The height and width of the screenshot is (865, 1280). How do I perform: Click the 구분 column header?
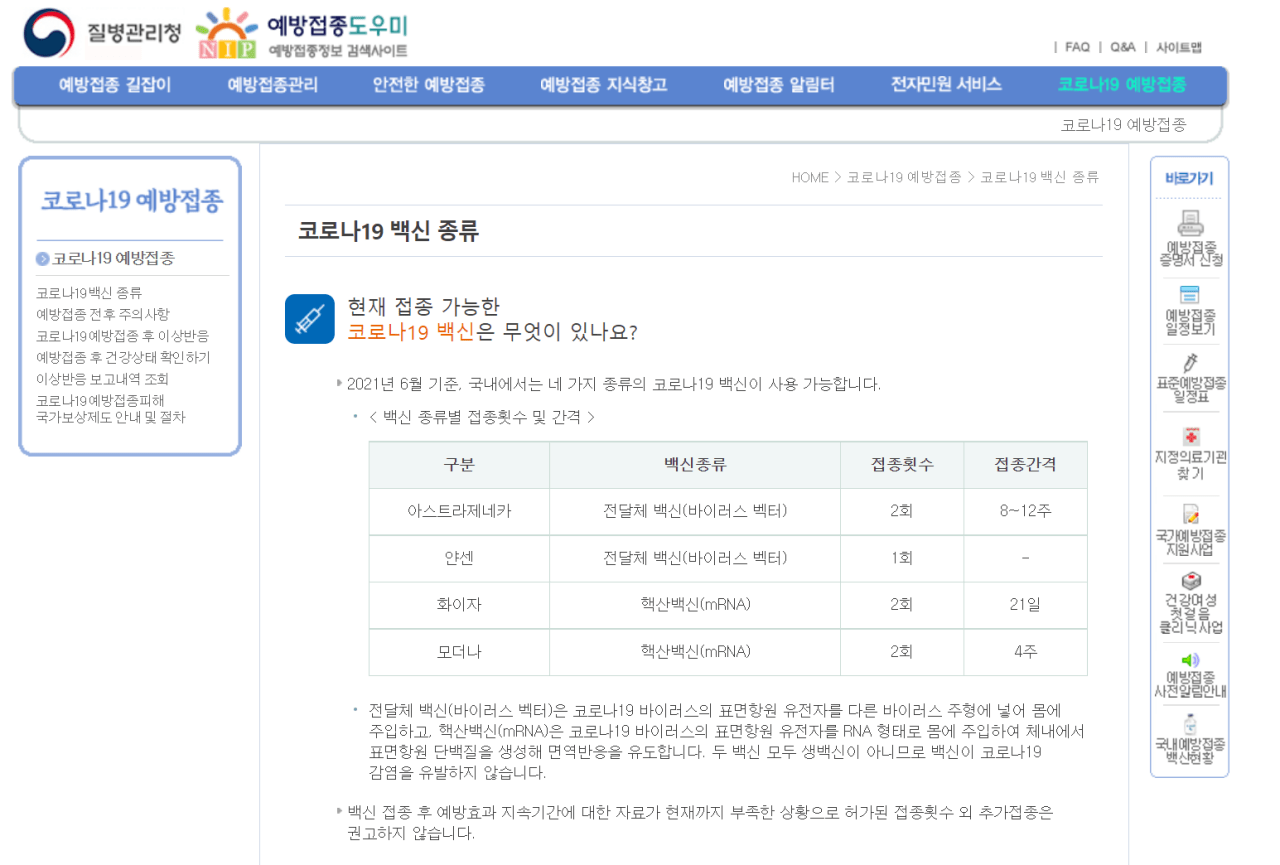459,465
